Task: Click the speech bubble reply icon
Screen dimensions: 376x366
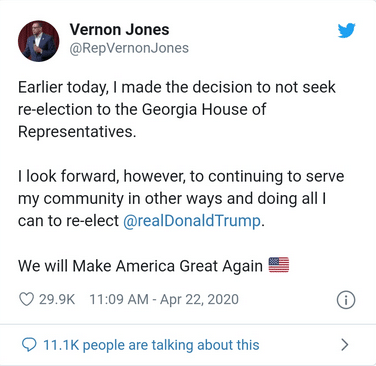Action: (x=29, y=345)
